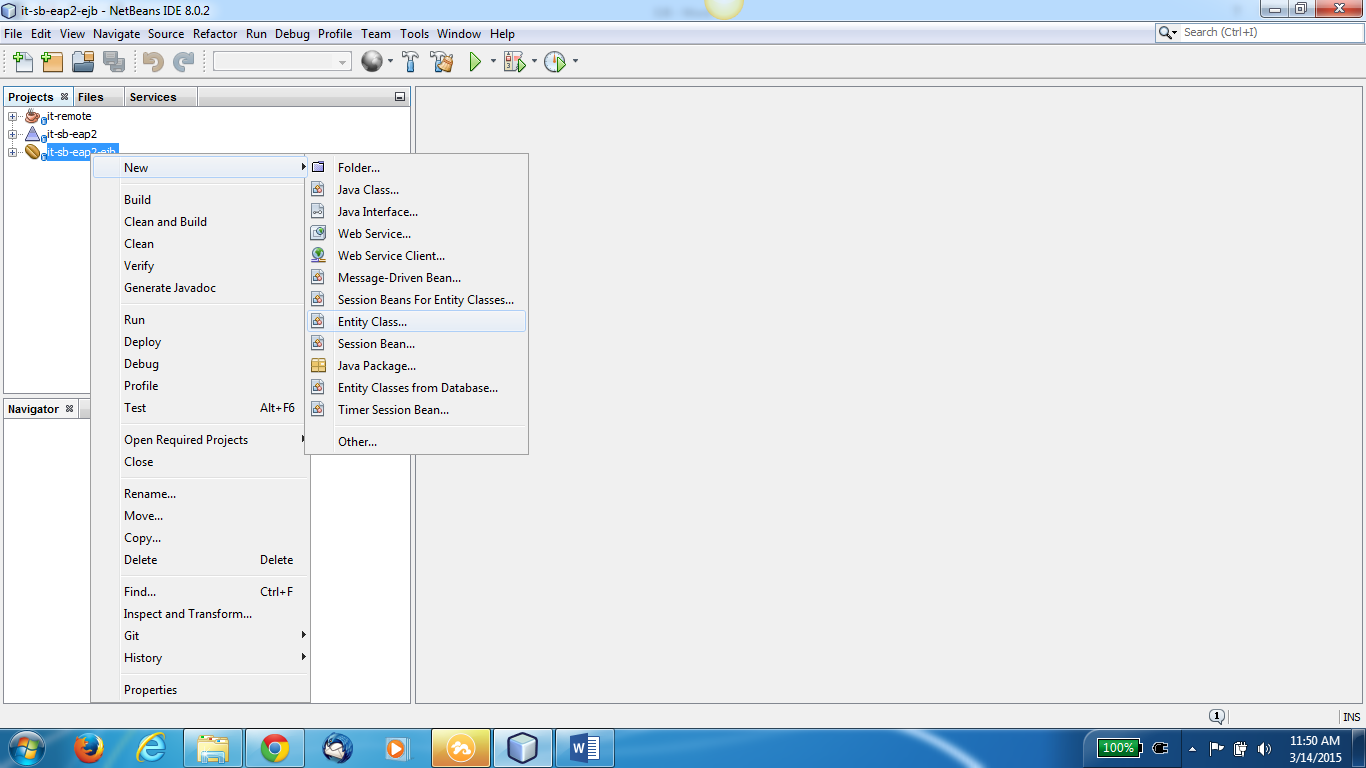Click the globe browser icon in toolbar
The width and height of the screenshot is (1366, 768).
(372, 62)
